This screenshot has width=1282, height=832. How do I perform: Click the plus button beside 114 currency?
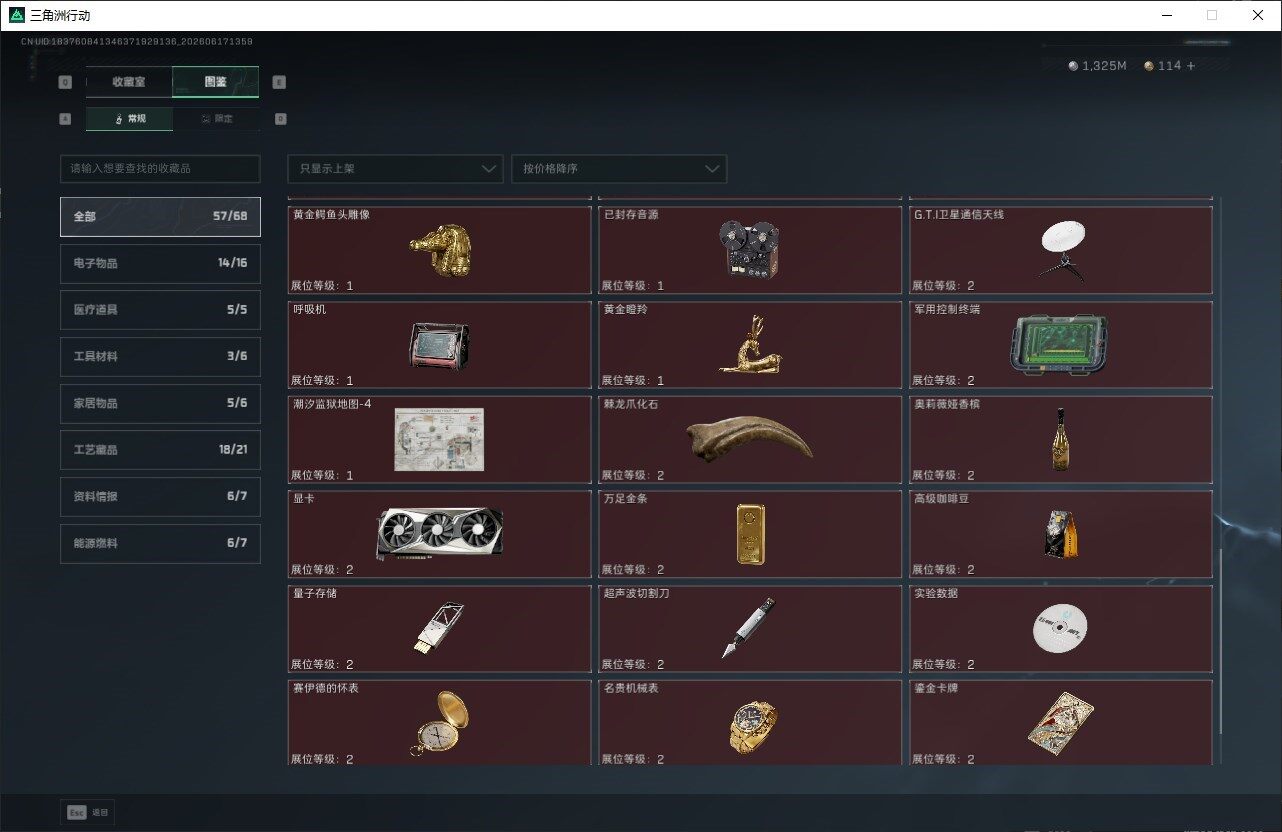pyautogui.click(x=1191, y=66)
